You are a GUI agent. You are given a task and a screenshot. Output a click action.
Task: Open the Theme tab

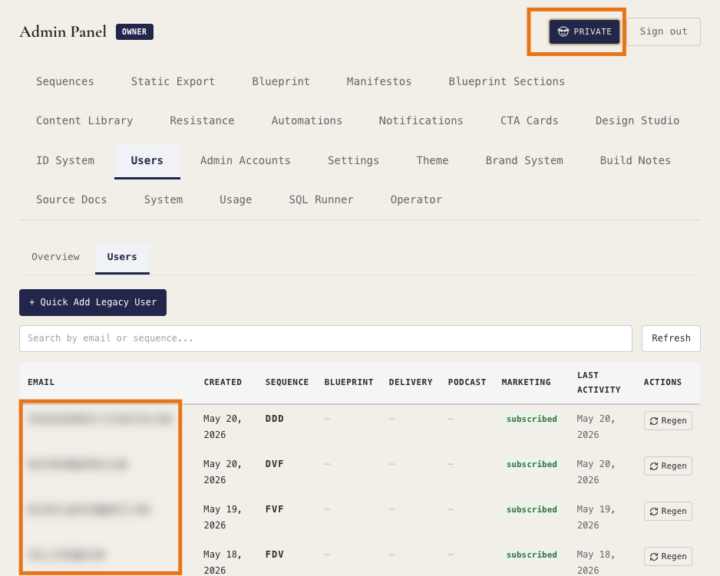coord(432,160)
